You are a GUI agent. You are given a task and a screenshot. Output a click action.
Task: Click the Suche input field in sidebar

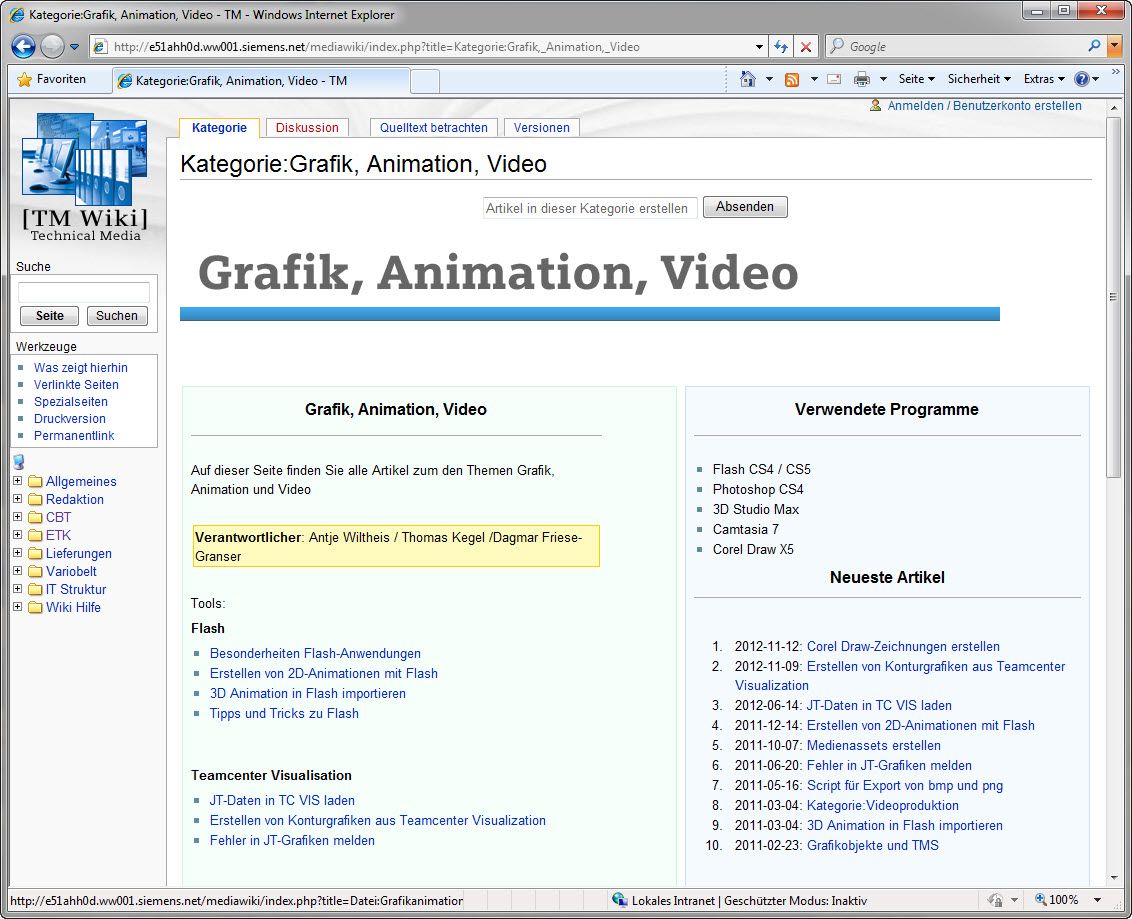(x=84, y=292)
